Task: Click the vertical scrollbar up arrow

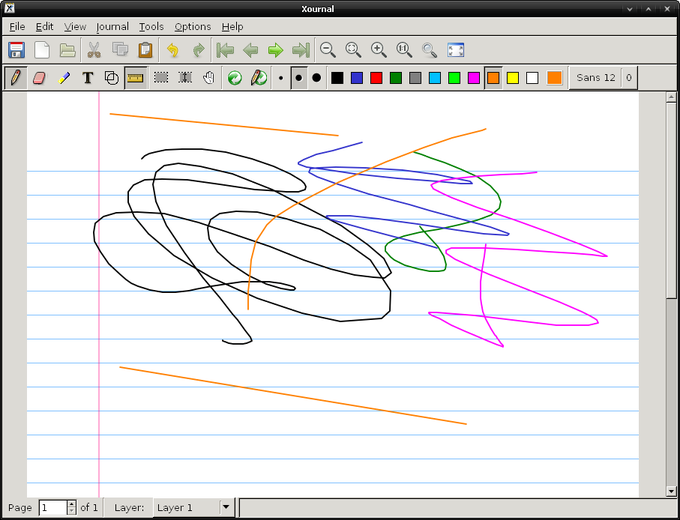Action: point(671,97)
